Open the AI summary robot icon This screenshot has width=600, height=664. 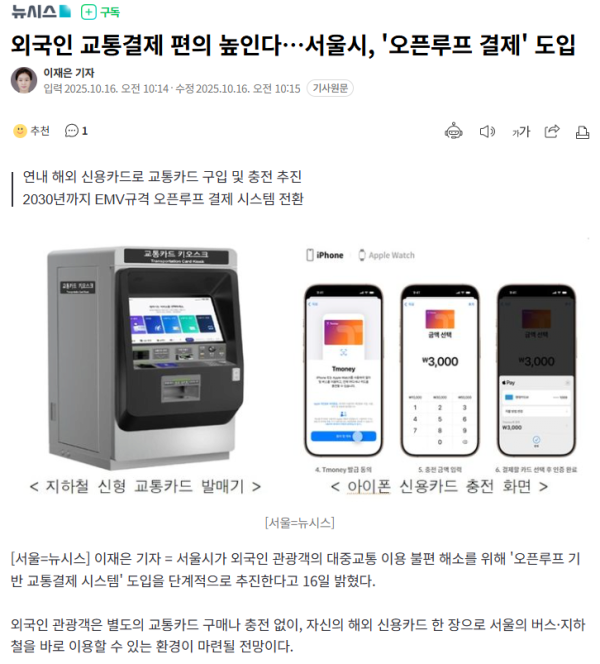click(453, 131)
